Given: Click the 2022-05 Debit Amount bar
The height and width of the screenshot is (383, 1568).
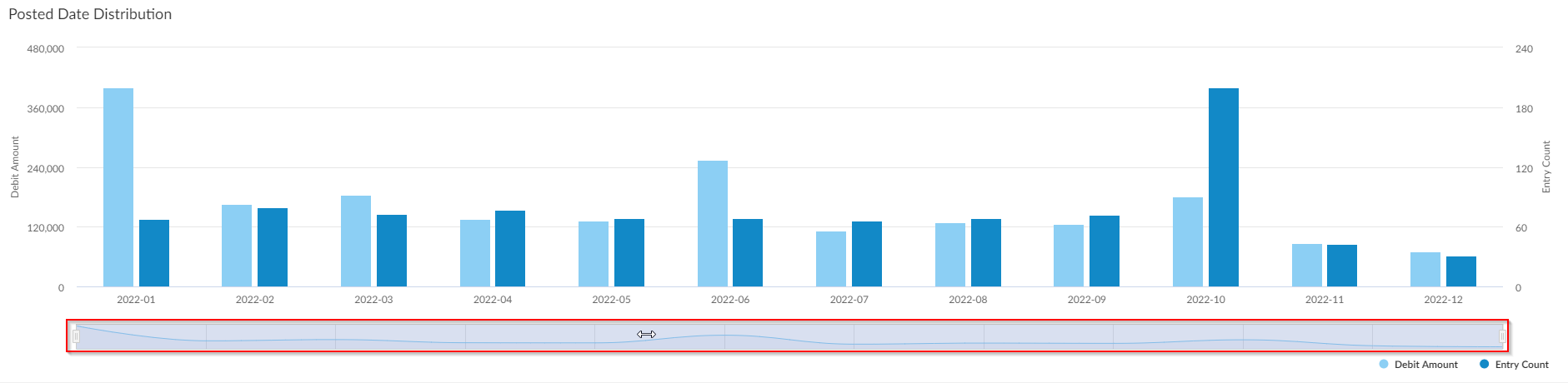Looking at the screenshot, I should (x=594, y=254).
